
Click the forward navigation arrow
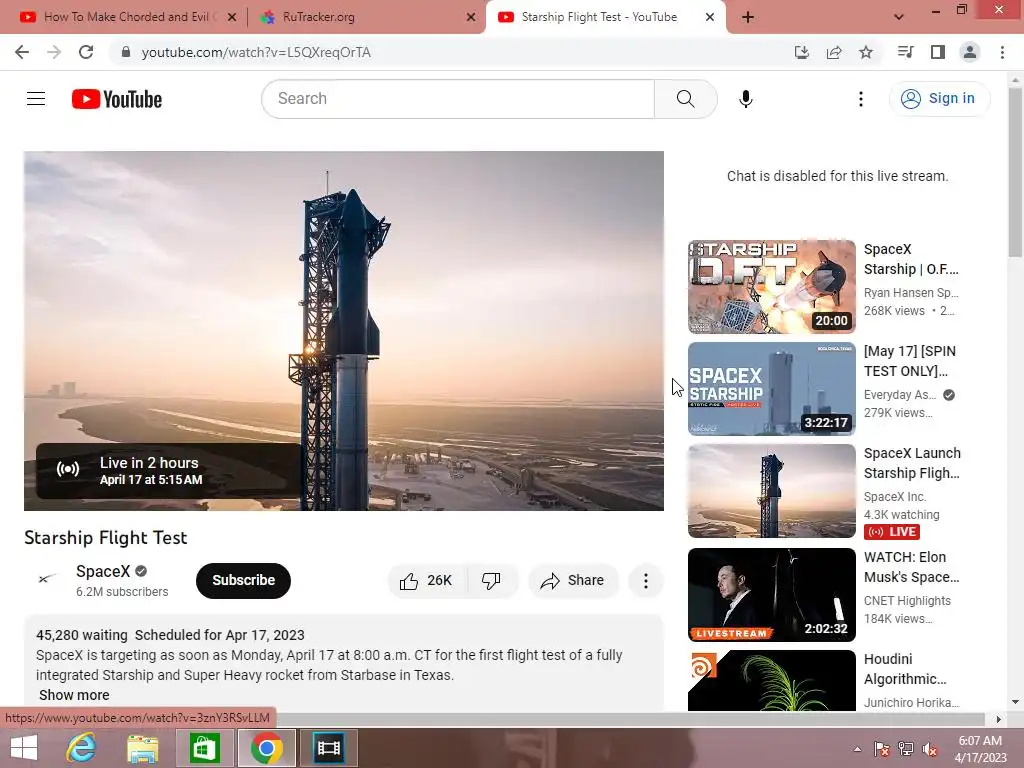(54, 52)
